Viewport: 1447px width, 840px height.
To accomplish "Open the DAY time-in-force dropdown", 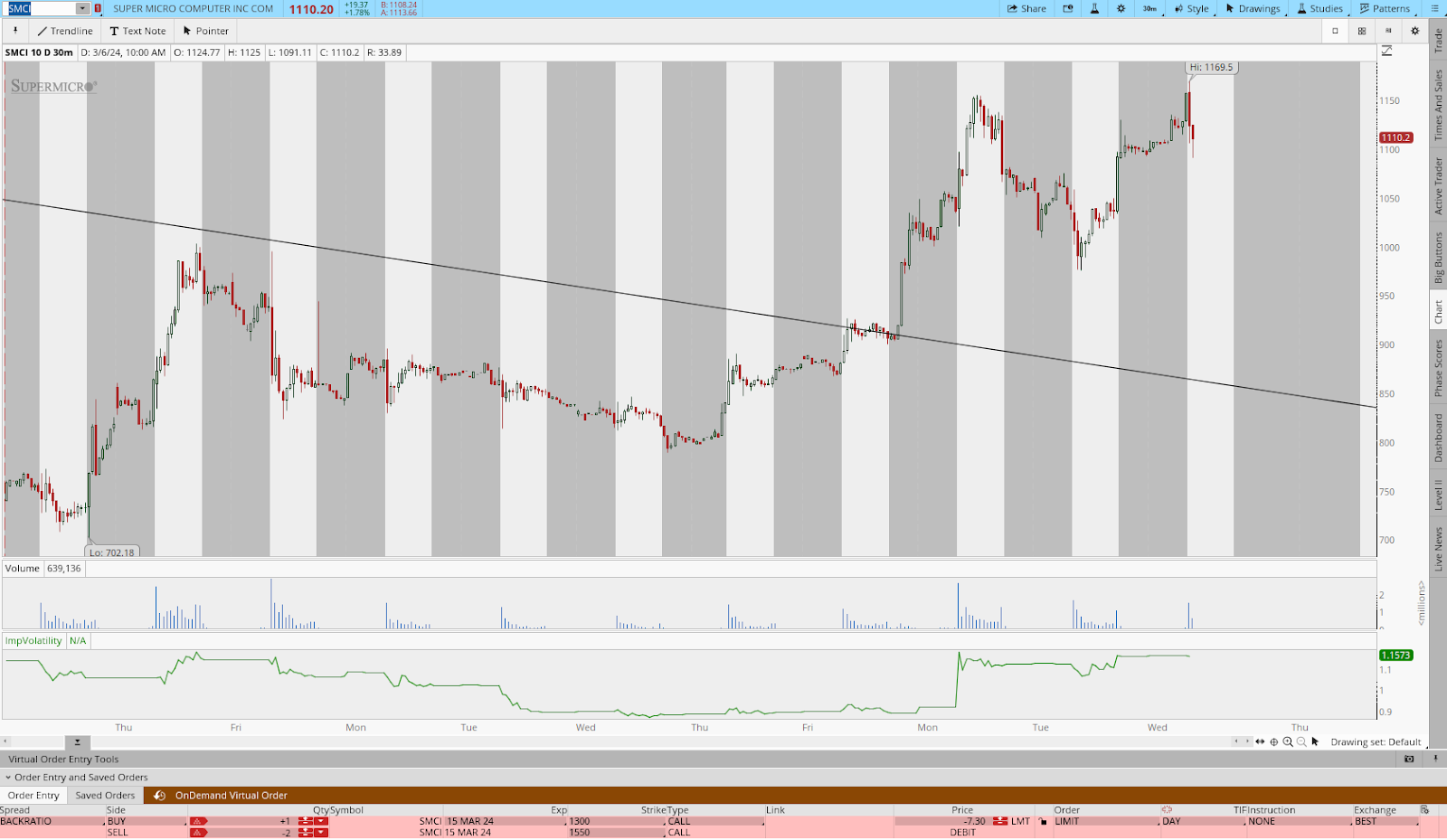I will point(1203,822).
